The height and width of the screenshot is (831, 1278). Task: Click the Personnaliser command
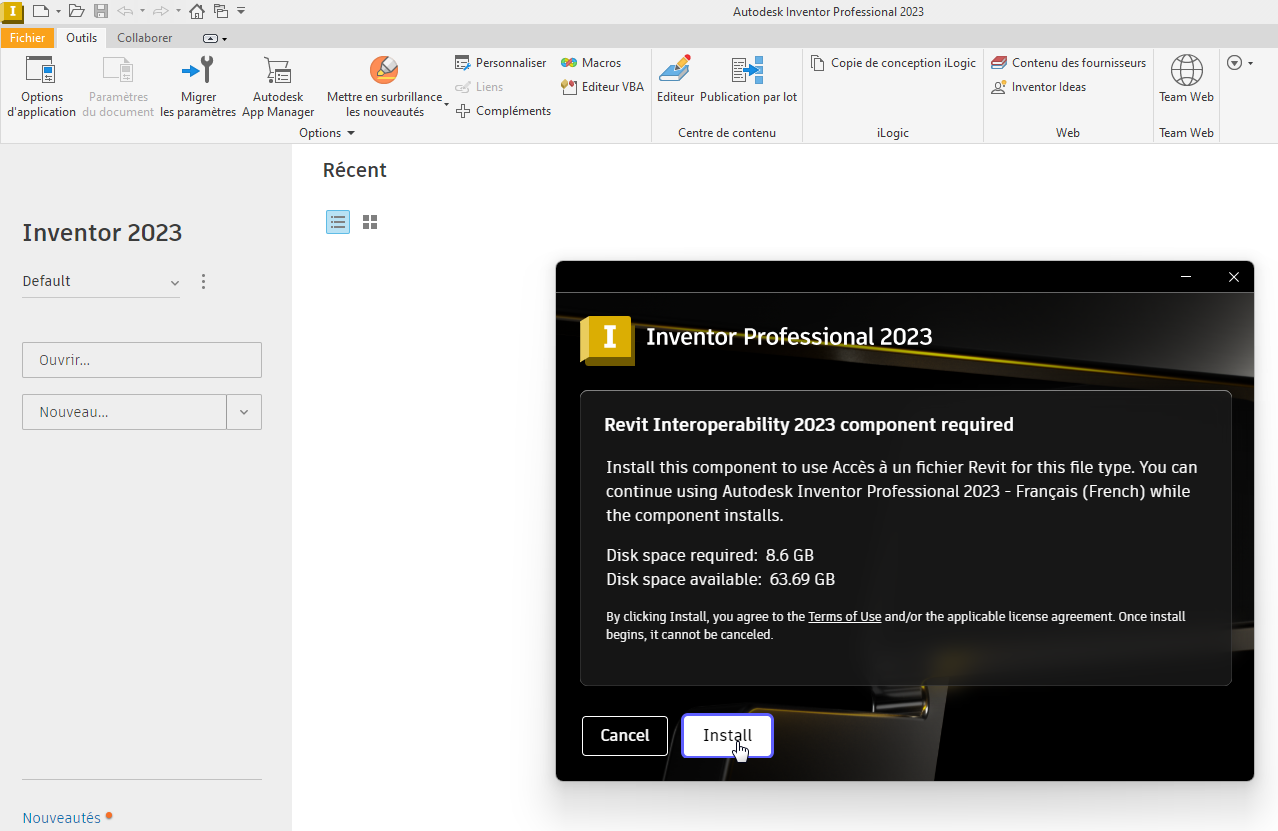tap(501, 62)
